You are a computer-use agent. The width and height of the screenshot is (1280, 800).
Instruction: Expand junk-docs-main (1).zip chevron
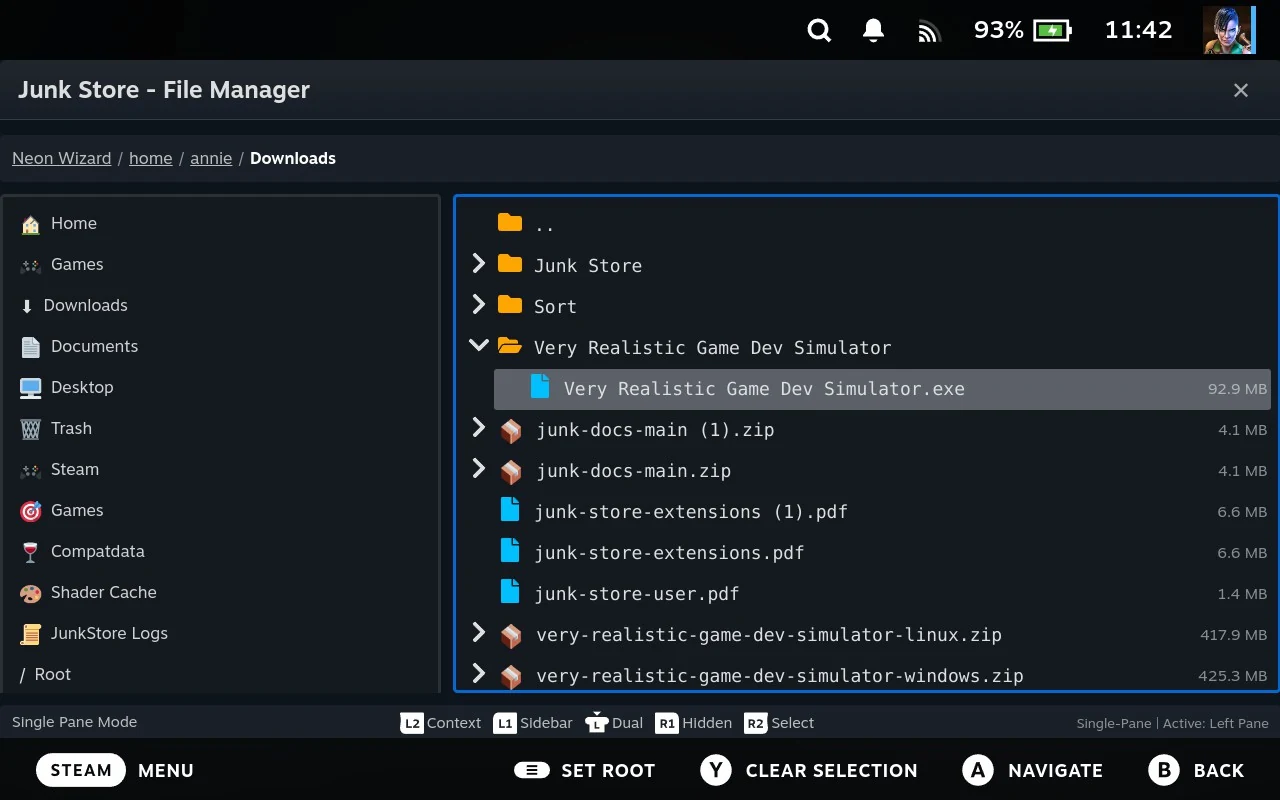click(x=478, y=427)
